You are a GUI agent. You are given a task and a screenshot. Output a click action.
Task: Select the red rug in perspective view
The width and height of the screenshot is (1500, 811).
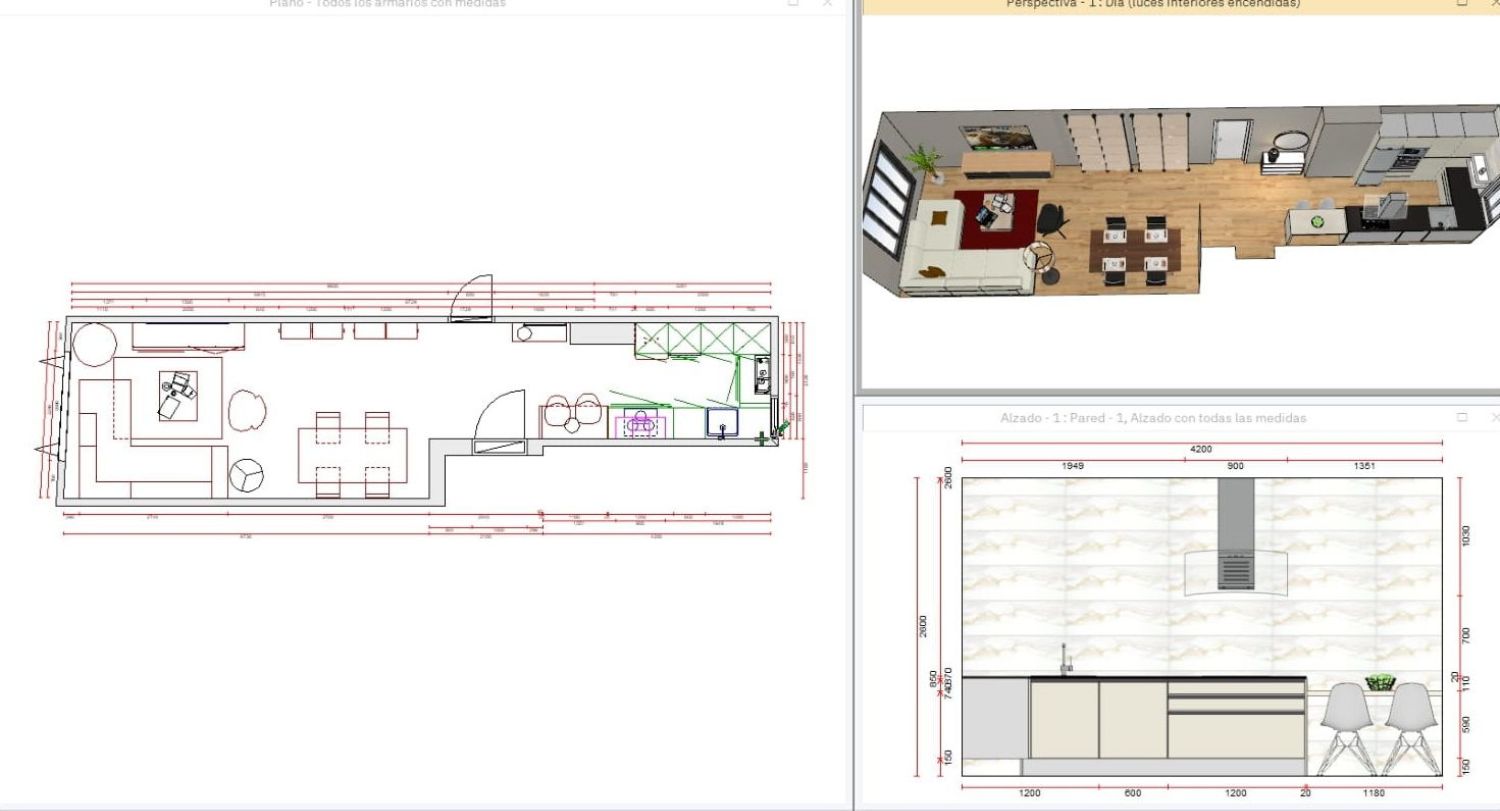(x=990, y=220)
